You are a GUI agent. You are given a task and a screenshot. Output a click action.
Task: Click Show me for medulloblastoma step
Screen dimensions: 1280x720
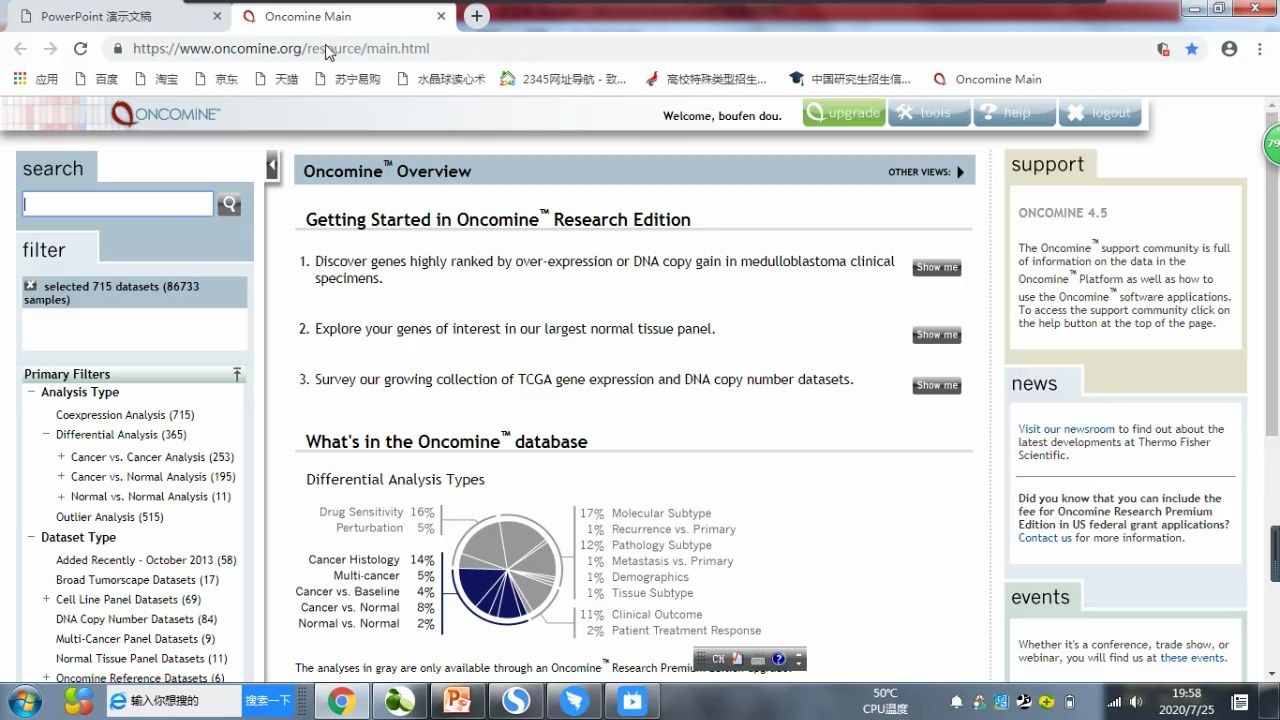pyautogui.click(x=937, y=267)
